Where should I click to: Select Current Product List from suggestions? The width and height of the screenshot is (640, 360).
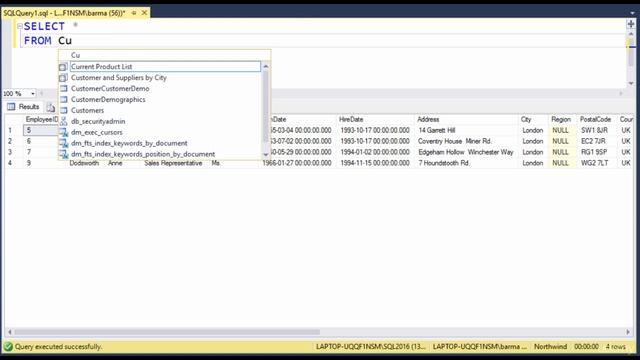pos(165,67)
